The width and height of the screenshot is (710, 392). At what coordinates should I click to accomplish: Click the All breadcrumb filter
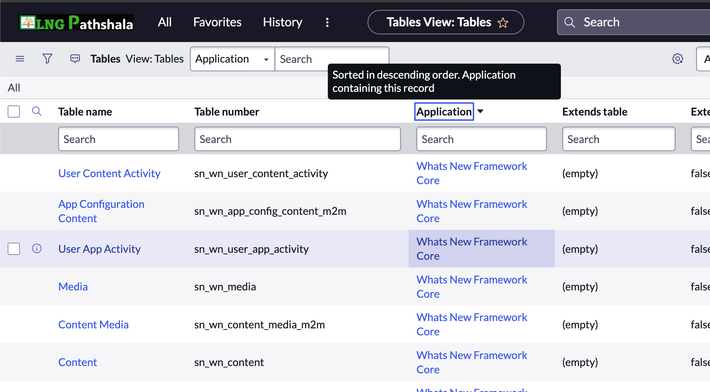(x=14, y=88)
